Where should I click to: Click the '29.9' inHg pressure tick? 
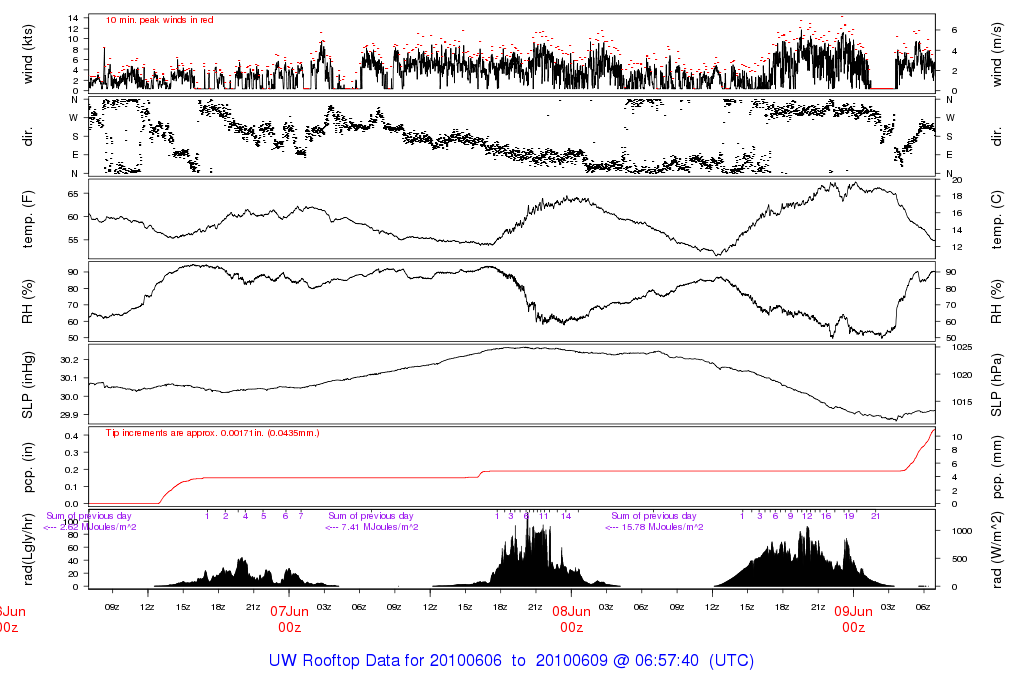click(x=69, y=415)
